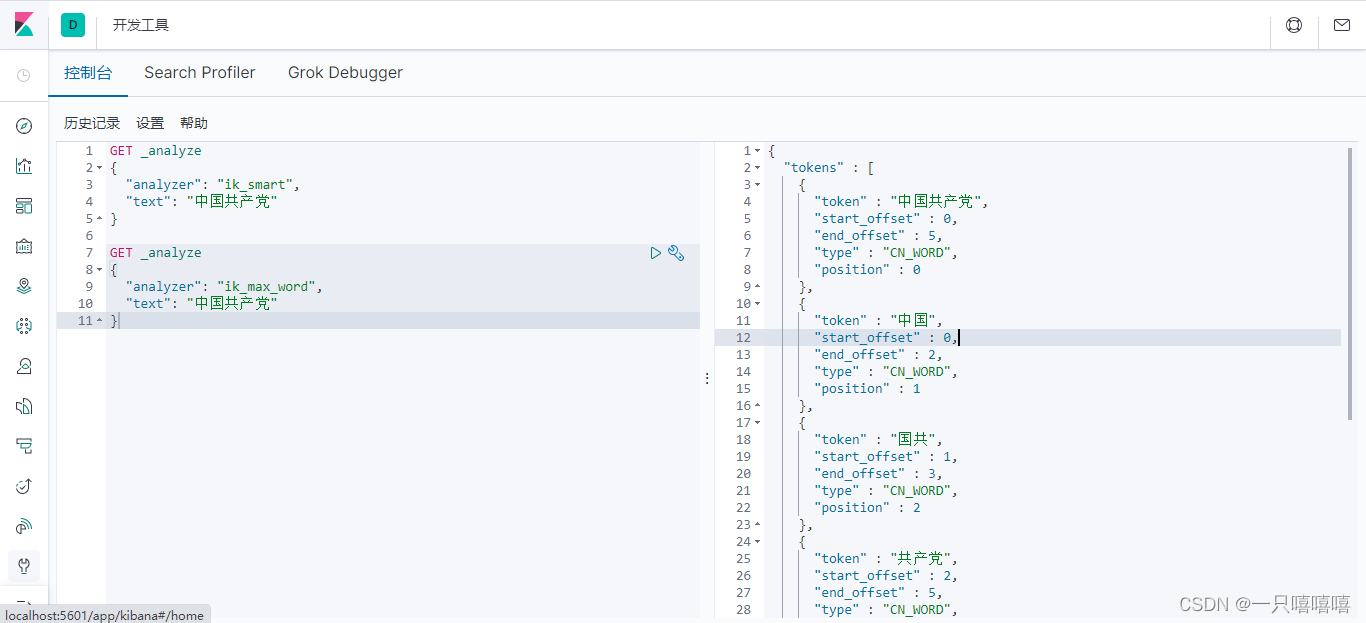Image resolution: width=1366 pixels, height=623 pixels.
Task: Toggle fold arrow at editor line 5
Action: 99,219
